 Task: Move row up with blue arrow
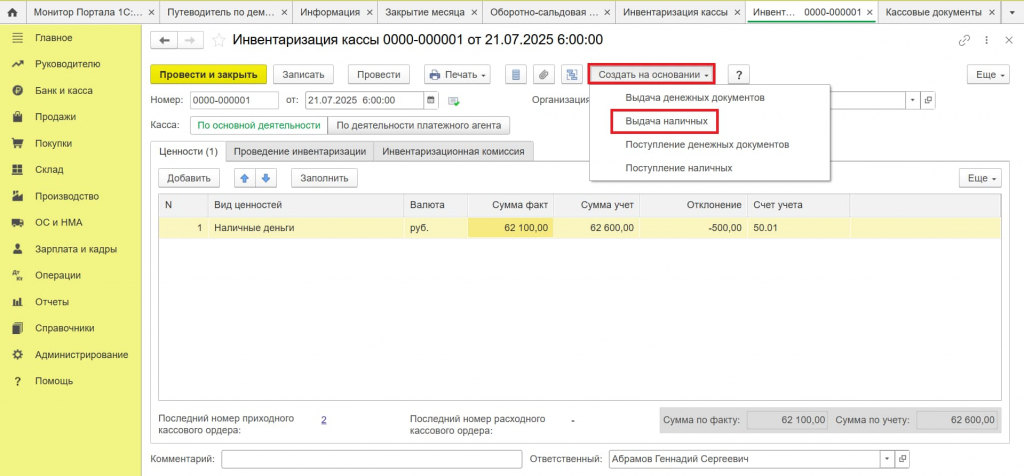point(245,178)
